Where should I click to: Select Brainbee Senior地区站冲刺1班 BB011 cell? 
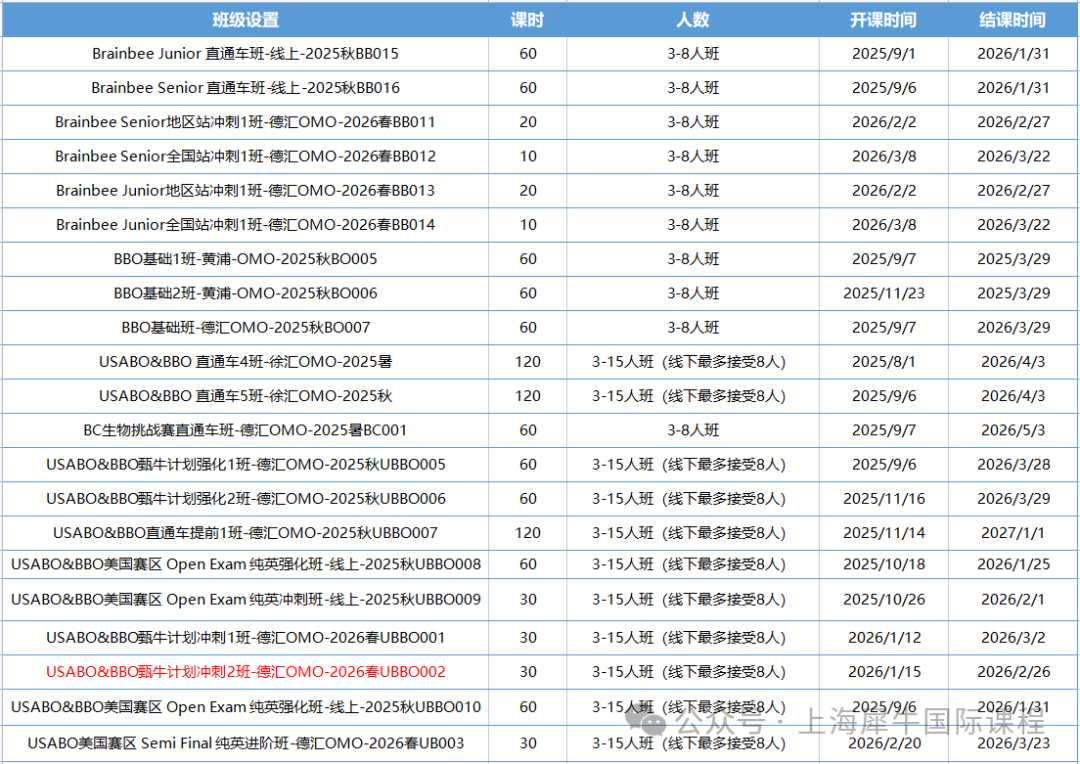pyautogui.click(x=245, y=122)
